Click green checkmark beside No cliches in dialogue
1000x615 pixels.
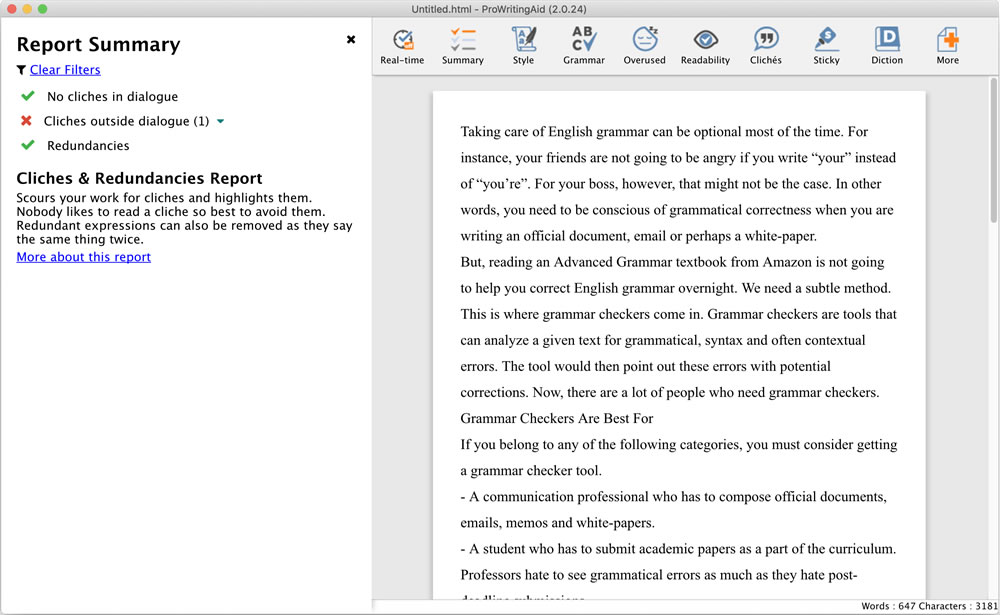[x=27, y=96]
